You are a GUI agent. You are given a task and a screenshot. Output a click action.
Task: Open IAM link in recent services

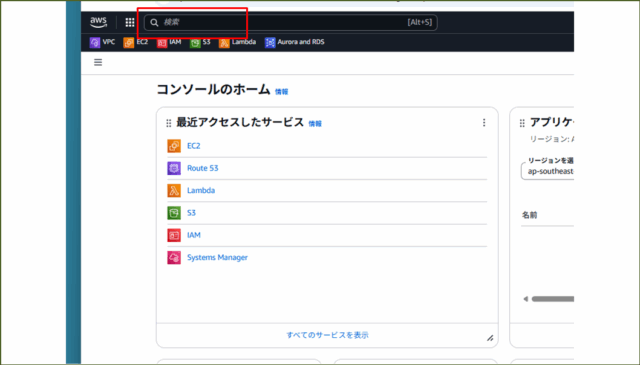194,235
